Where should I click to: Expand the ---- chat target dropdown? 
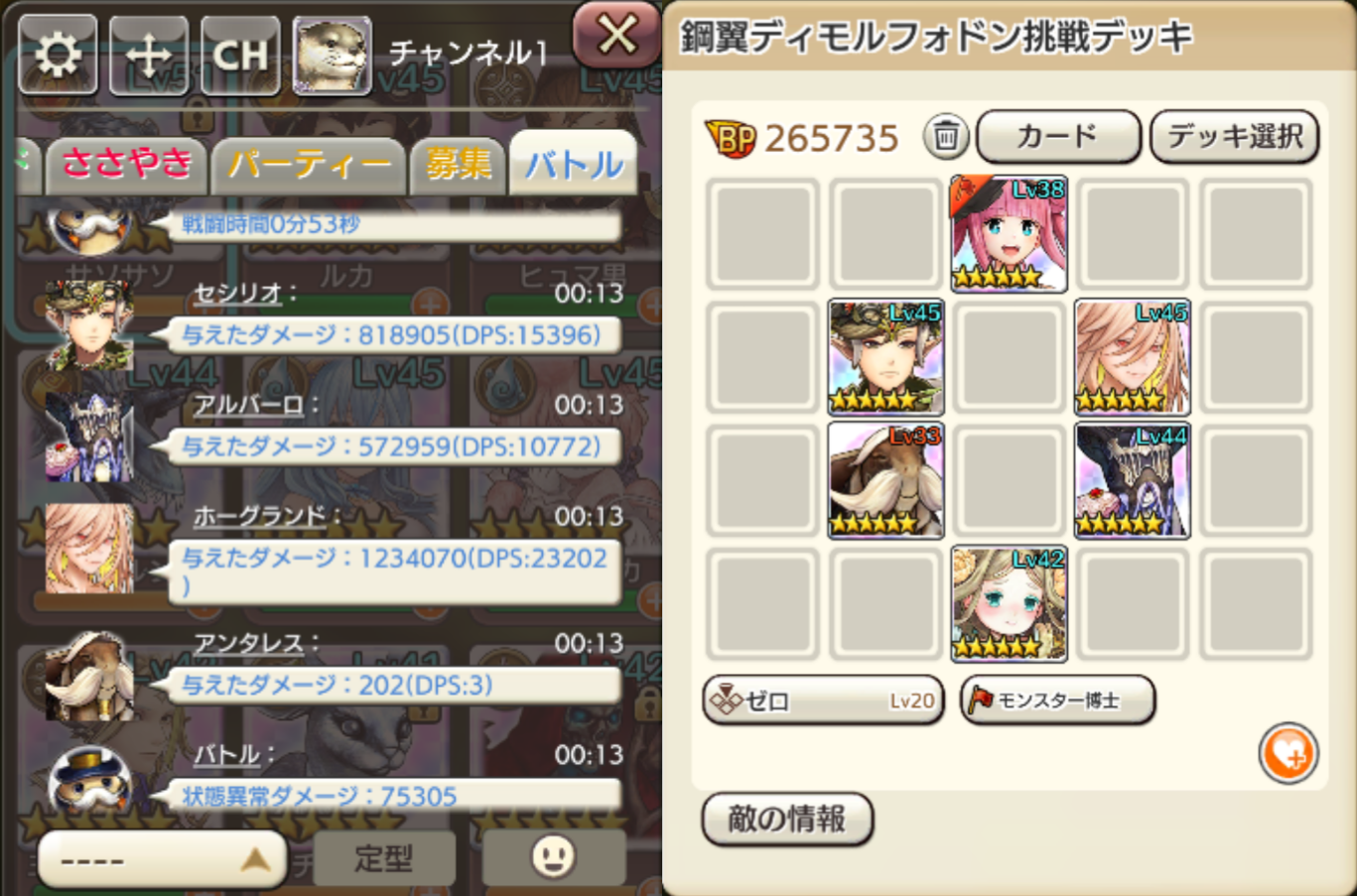click(162, 858)
